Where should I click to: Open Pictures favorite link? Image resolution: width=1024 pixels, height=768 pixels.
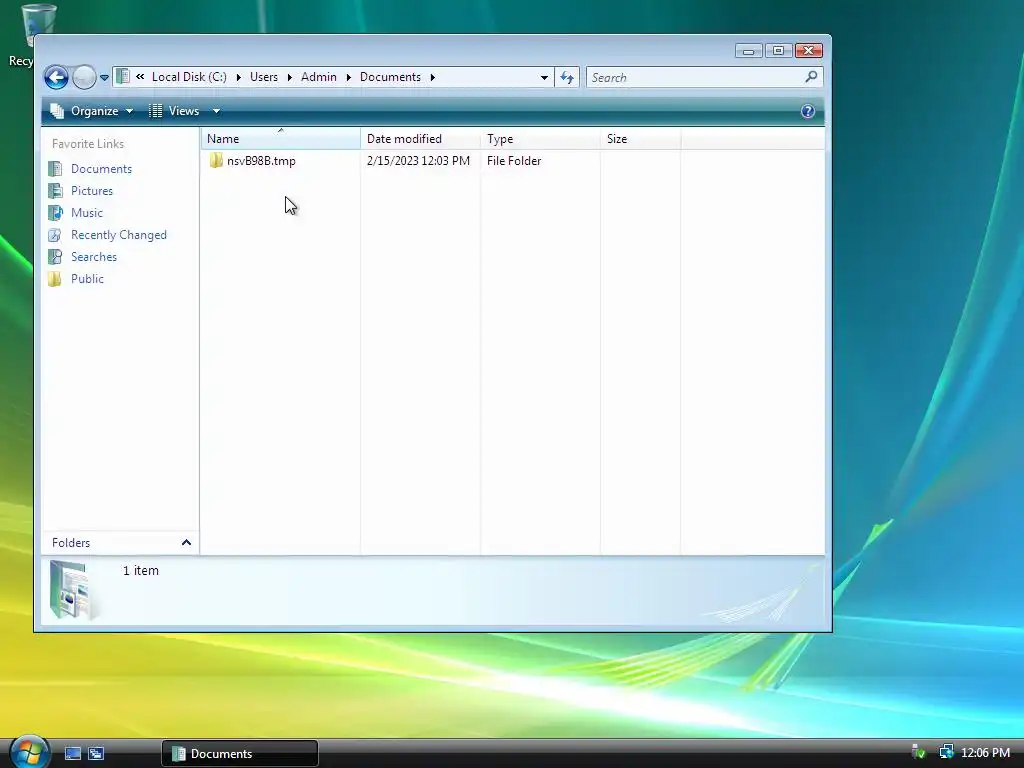point(91,191)
